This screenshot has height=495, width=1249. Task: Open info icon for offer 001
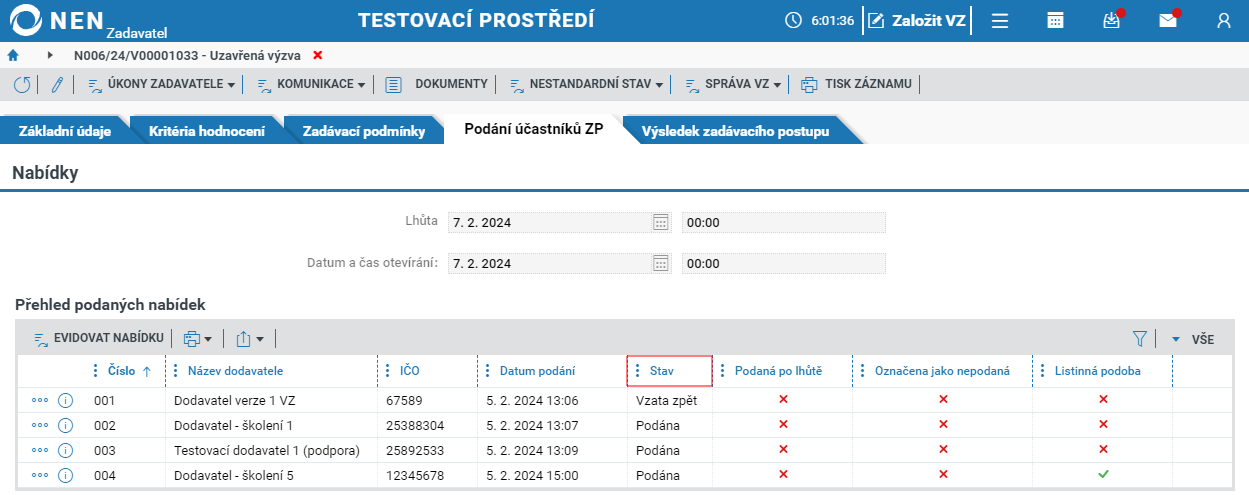pyautogui.click(x=66, y=400)
